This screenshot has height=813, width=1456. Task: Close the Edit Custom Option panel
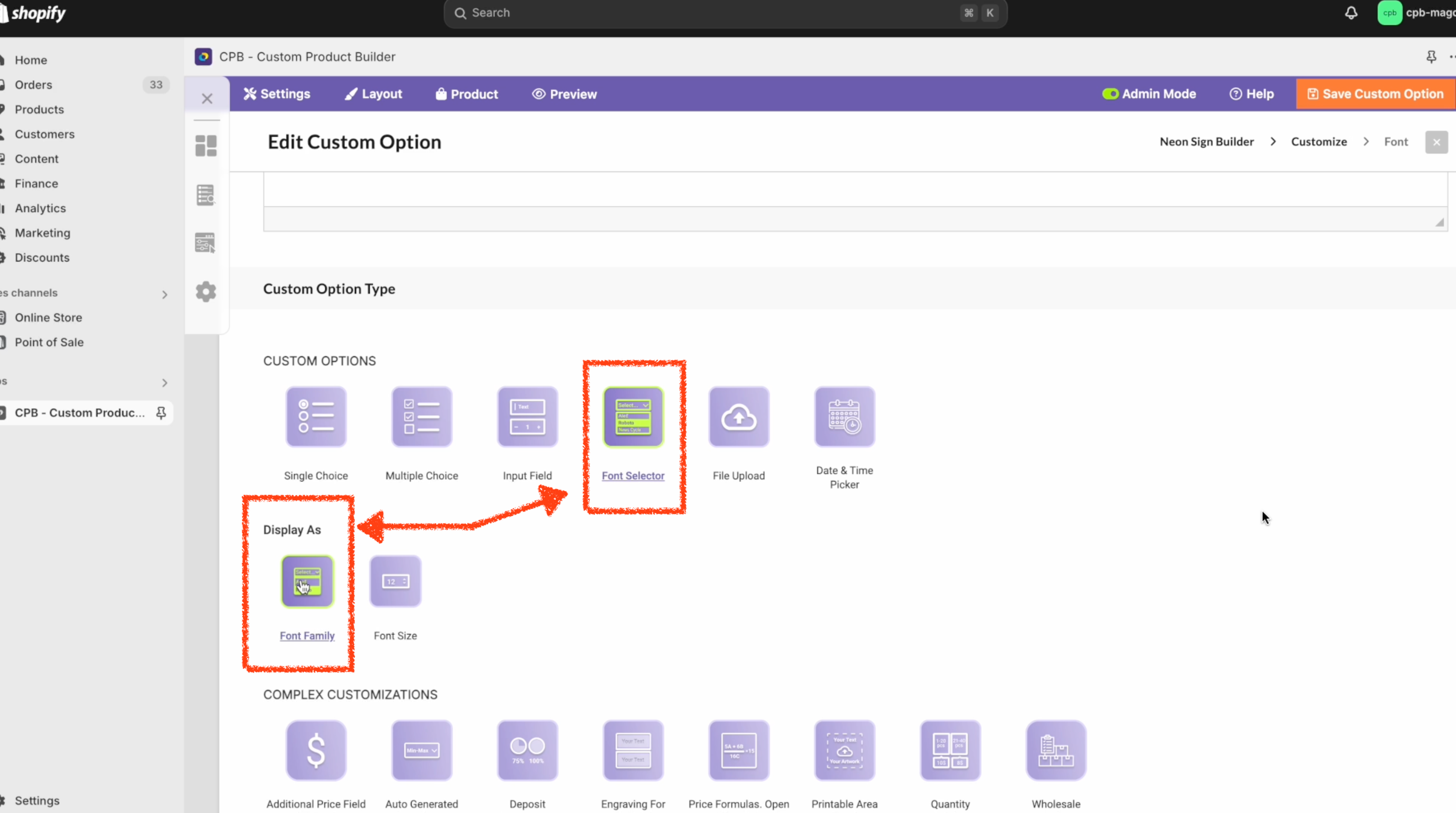[1436, 142]
